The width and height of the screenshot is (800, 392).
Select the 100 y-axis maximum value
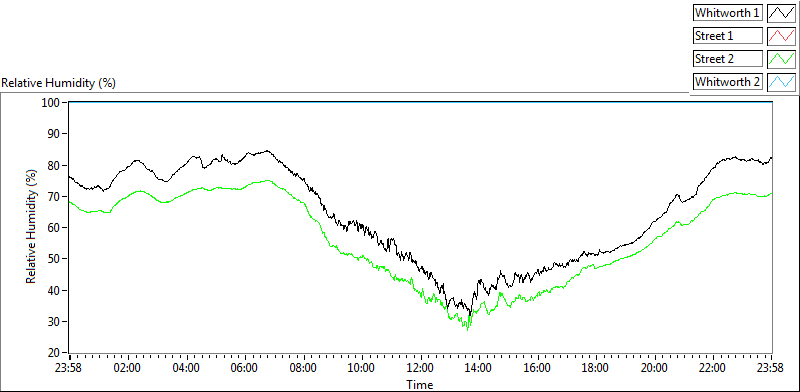(52, 103)
